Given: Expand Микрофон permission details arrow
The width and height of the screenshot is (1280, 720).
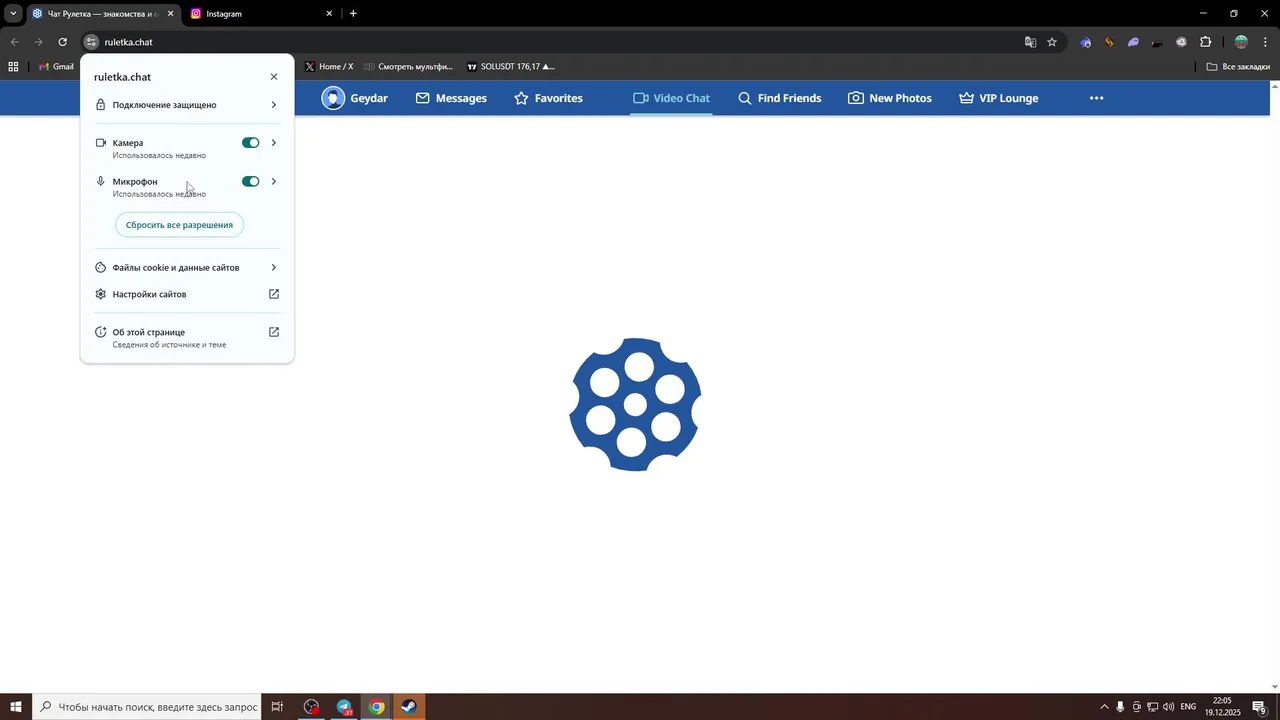Looking at the screenshot, I should click(274, 182).
